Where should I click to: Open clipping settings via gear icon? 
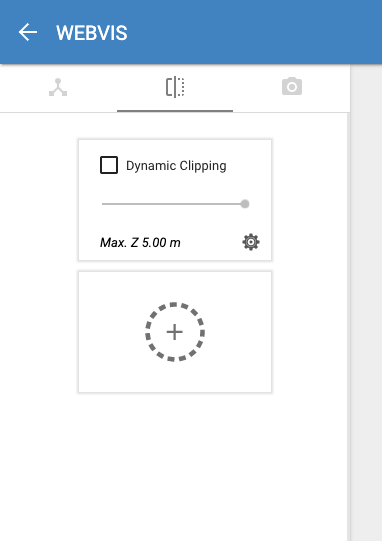[251, 242]
